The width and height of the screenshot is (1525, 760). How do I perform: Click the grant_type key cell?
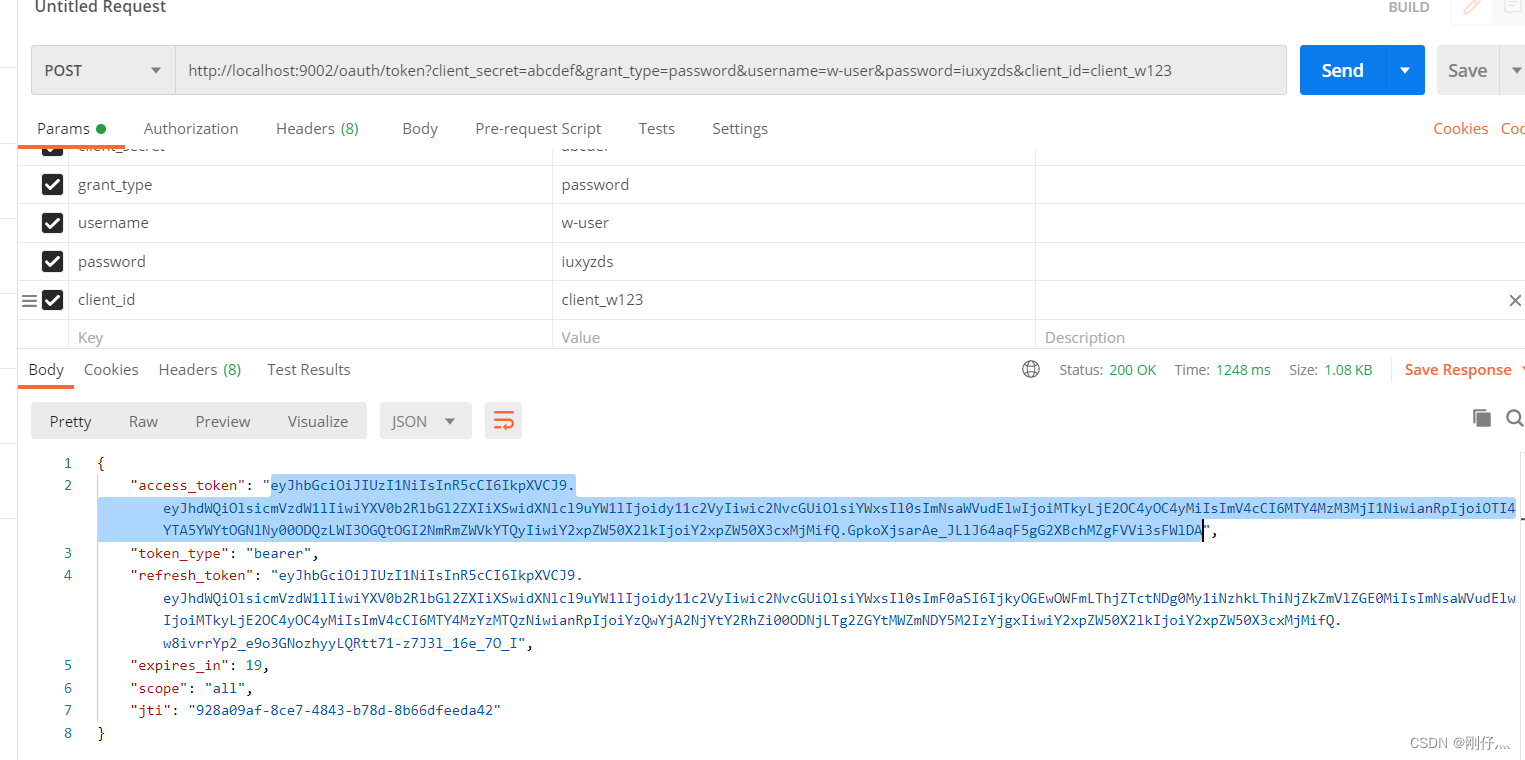pos(310,185)
